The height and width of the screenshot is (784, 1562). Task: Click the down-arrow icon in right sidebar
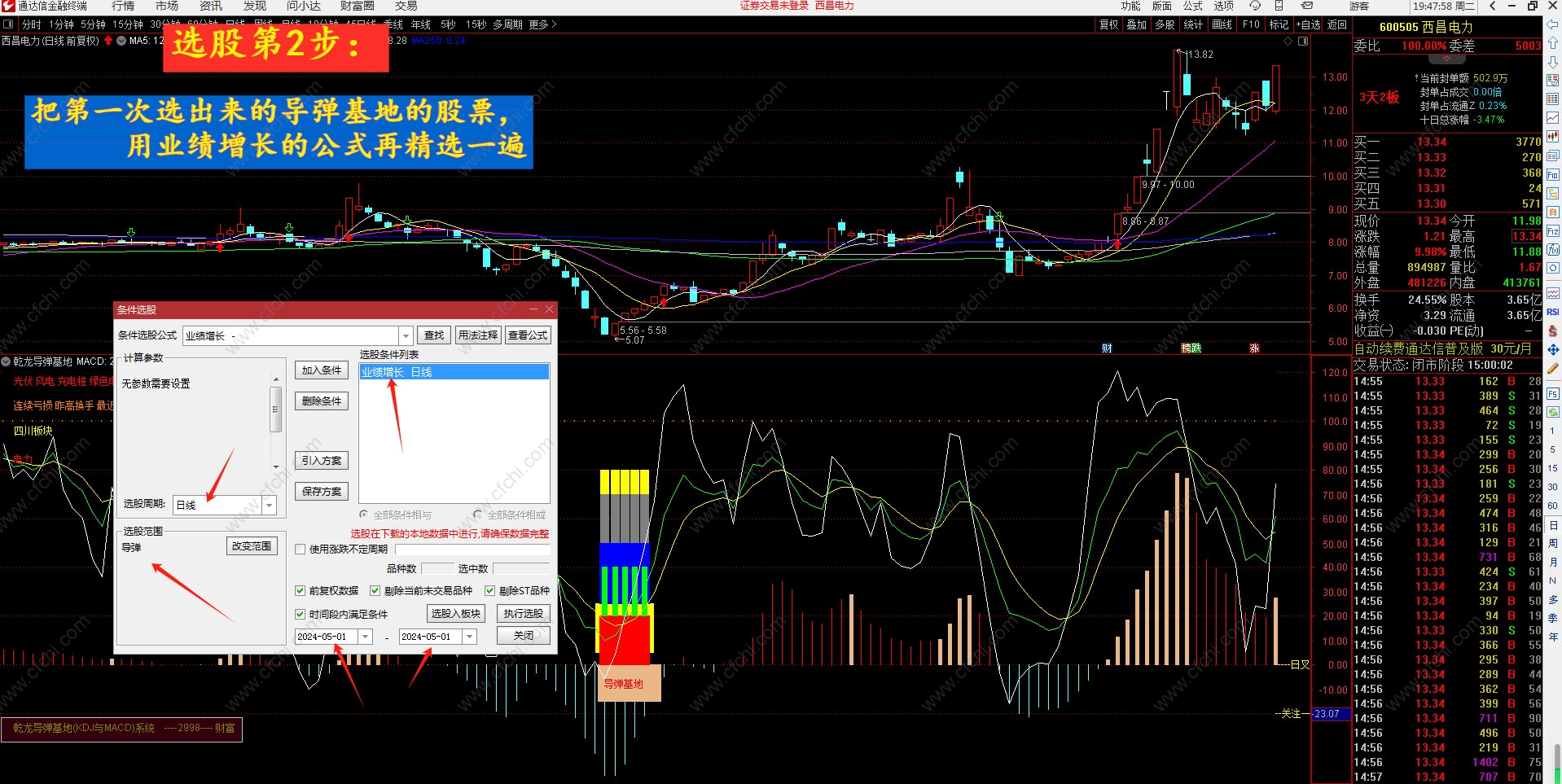(1553, 62)
